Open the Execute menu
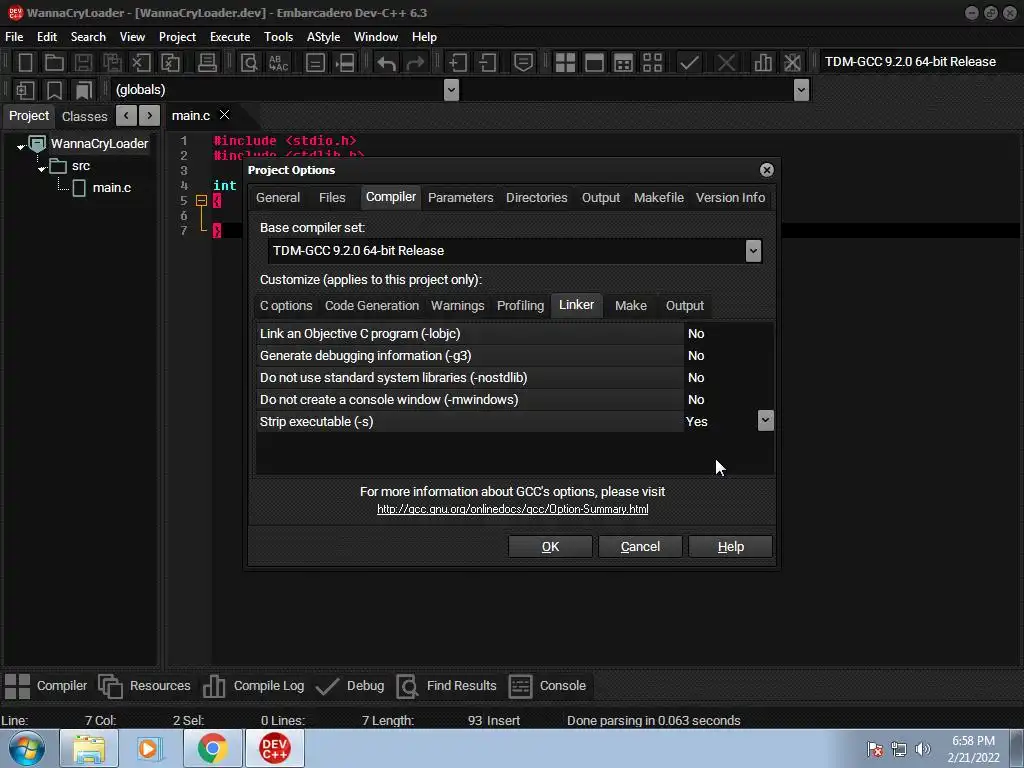This screenshot has height=768, width=1024. (x=229, y=37)
